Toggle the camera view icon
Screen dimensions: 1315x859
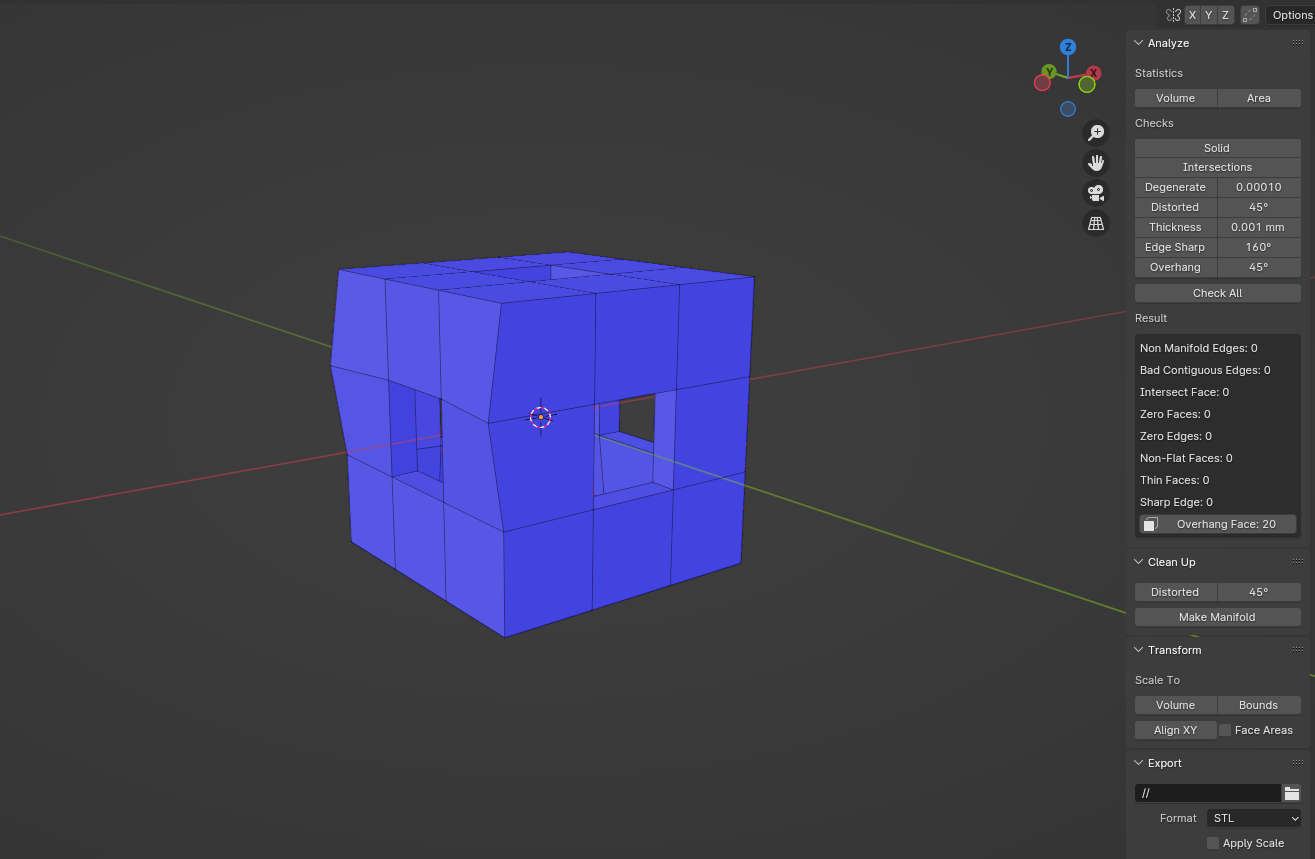1096,193
